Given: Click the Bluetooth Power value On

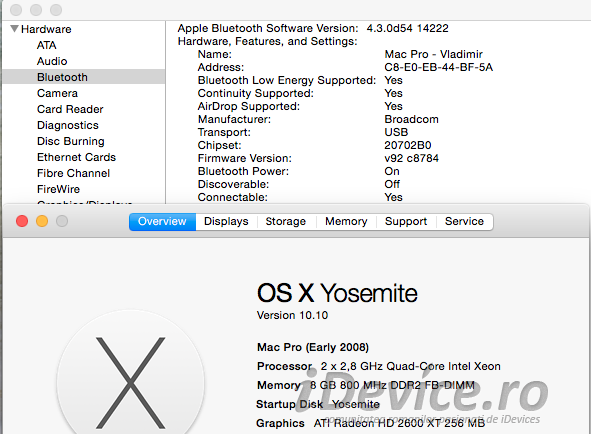Looking at the screenshot, I should click(x=392, y=171).
